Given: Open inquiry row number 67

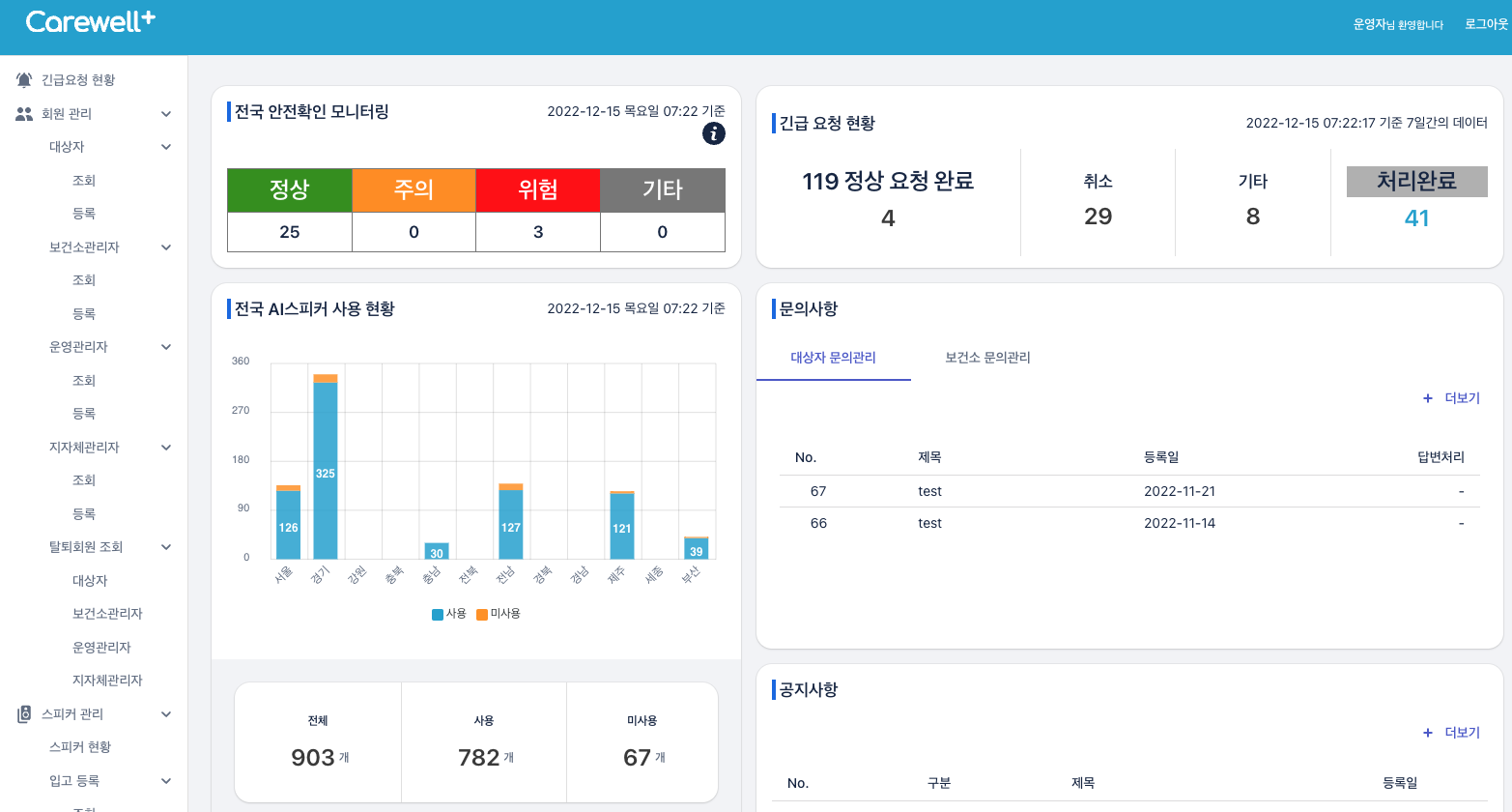Looking at the screenshot, I should pyautogui.click(x=929, y=491).
